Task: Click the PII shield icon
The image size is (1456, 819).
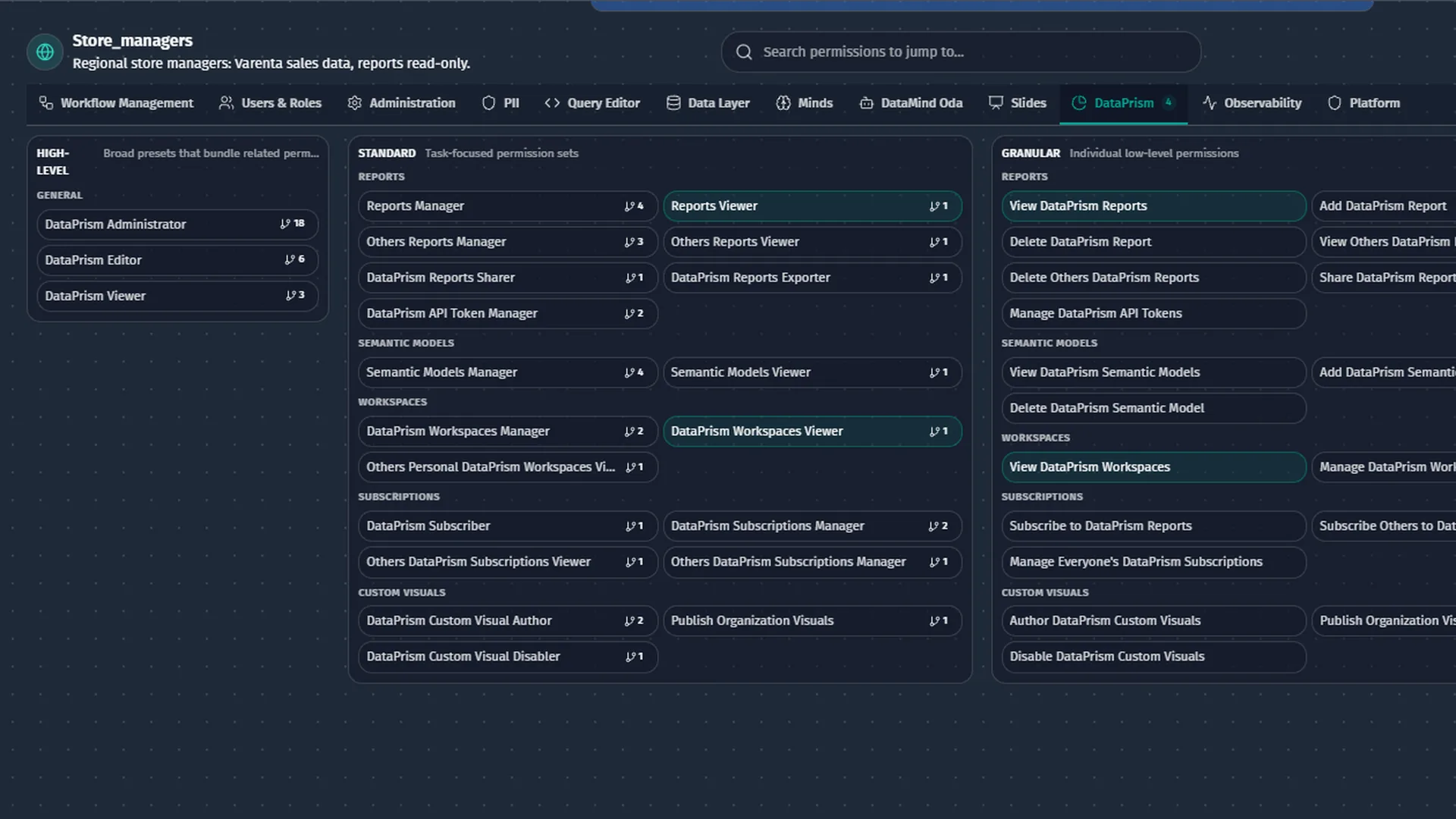Action: tap(488, 103)
